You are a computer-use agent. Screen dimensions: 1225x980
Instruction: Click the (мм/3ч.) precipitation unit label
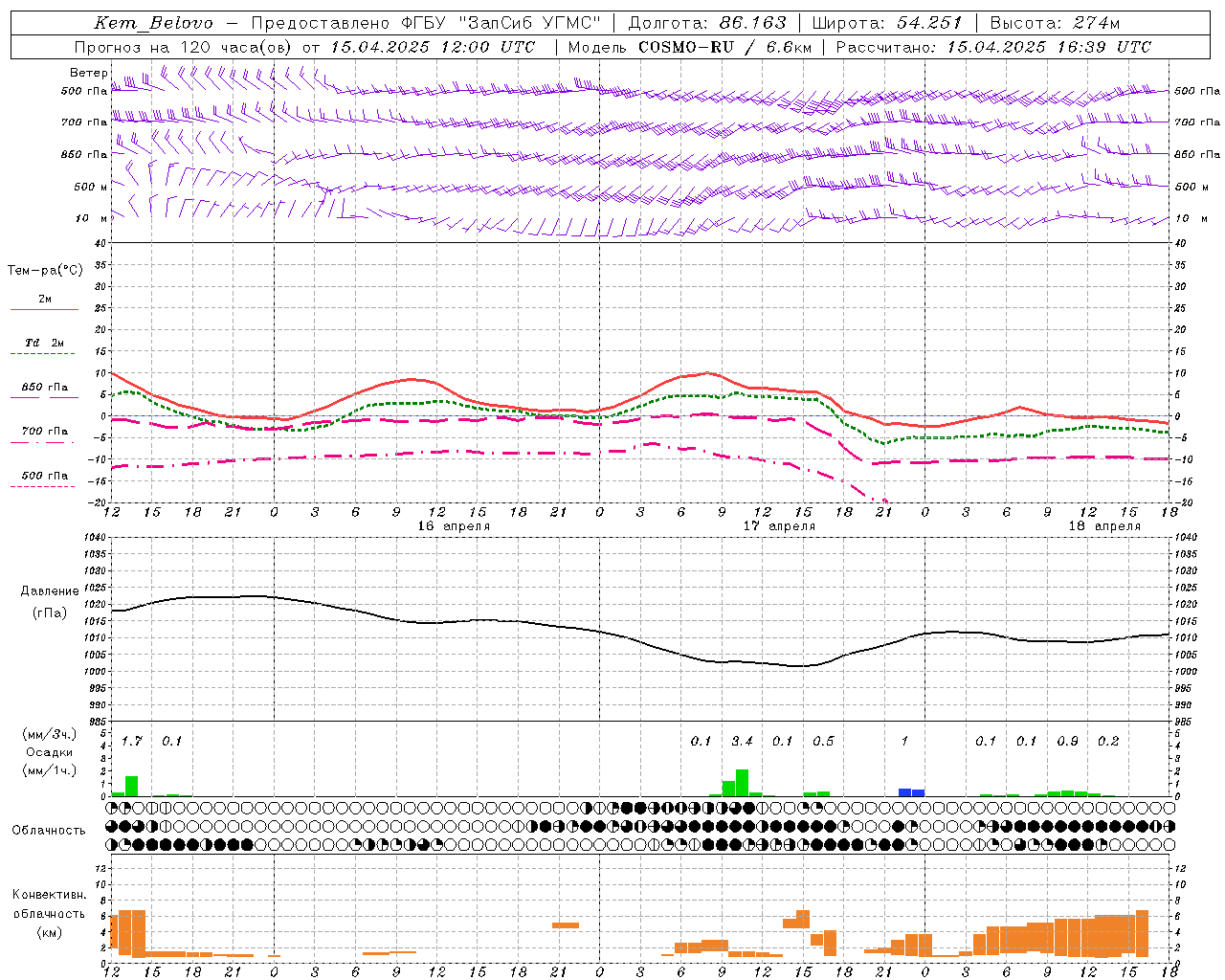[x=49, y=735]
